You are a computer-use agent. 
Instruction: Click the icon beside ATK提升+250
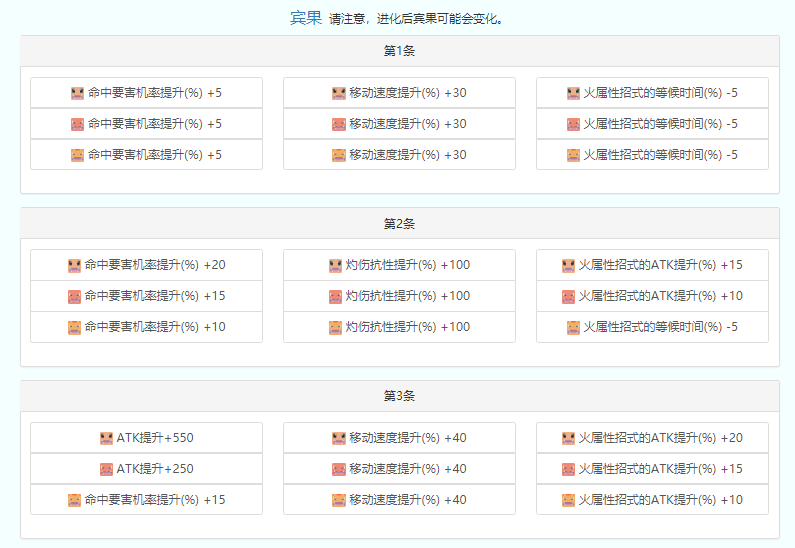click(107, 469)
